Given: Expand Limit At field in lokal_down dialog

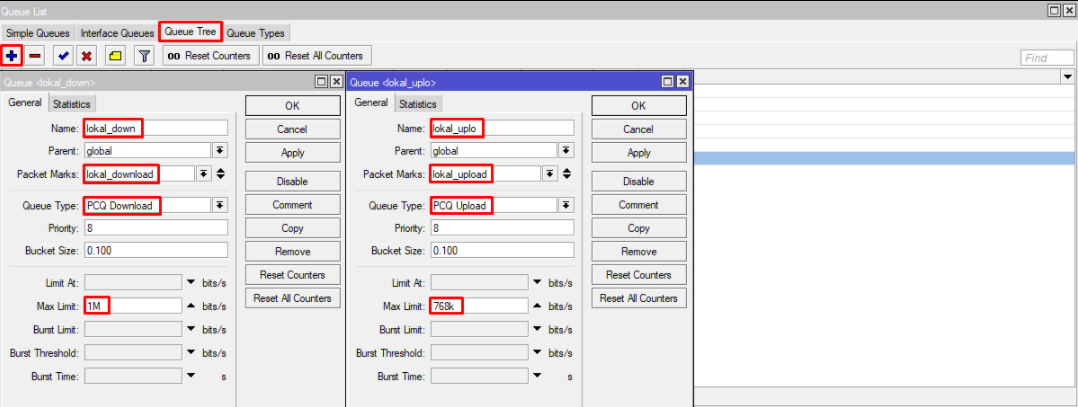Looking at the screenshot, I should [x=191, y=283].
